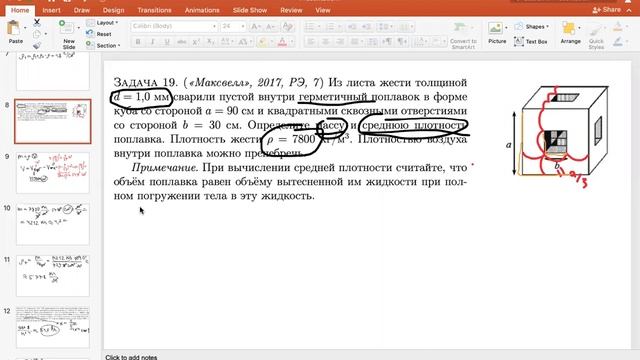Toggle Subscript formatting

211,42
